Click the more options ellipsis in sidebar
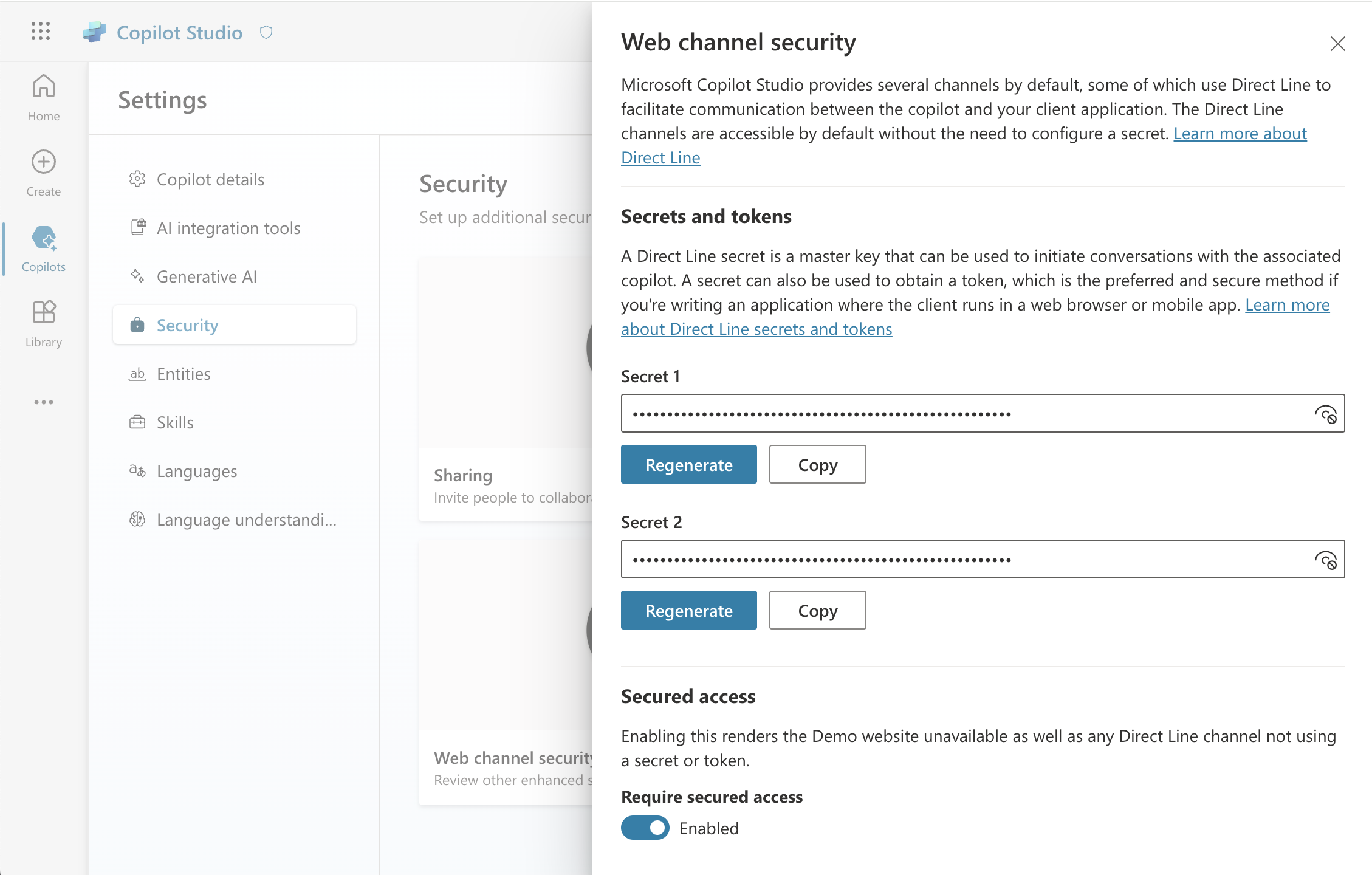Screen dimensions: 1372x875 (44, 402)
